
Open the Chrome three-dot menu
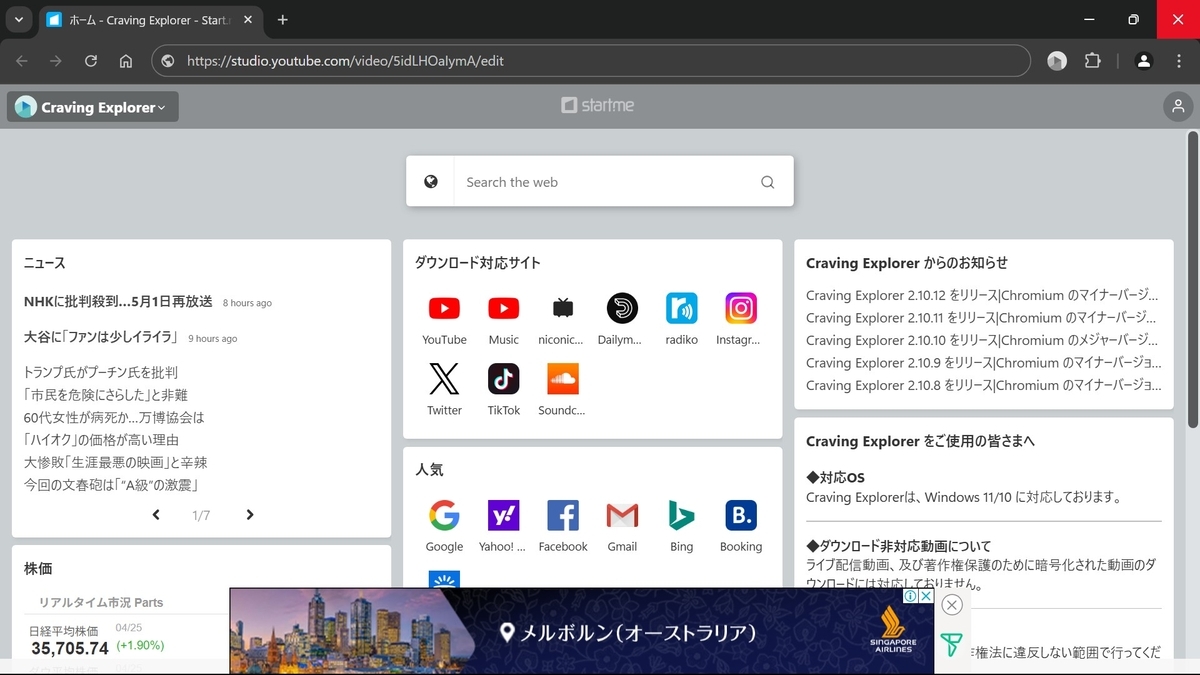point(1179,61)
